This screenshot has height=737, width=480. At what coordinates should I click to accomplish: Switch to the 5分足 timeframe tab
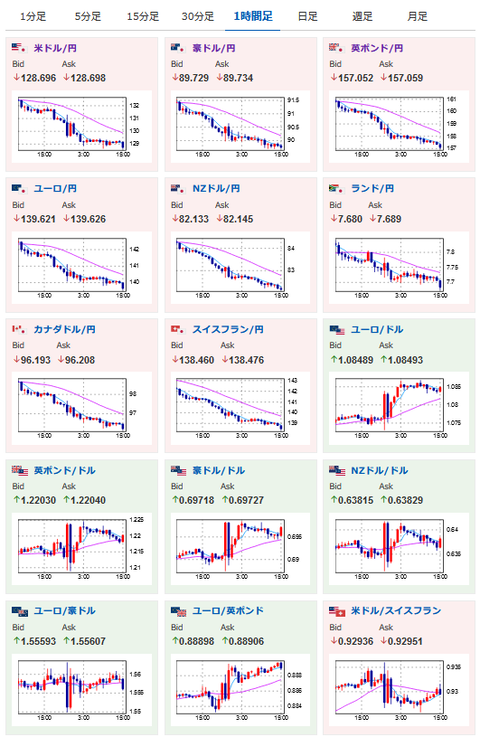coord(88,16)
